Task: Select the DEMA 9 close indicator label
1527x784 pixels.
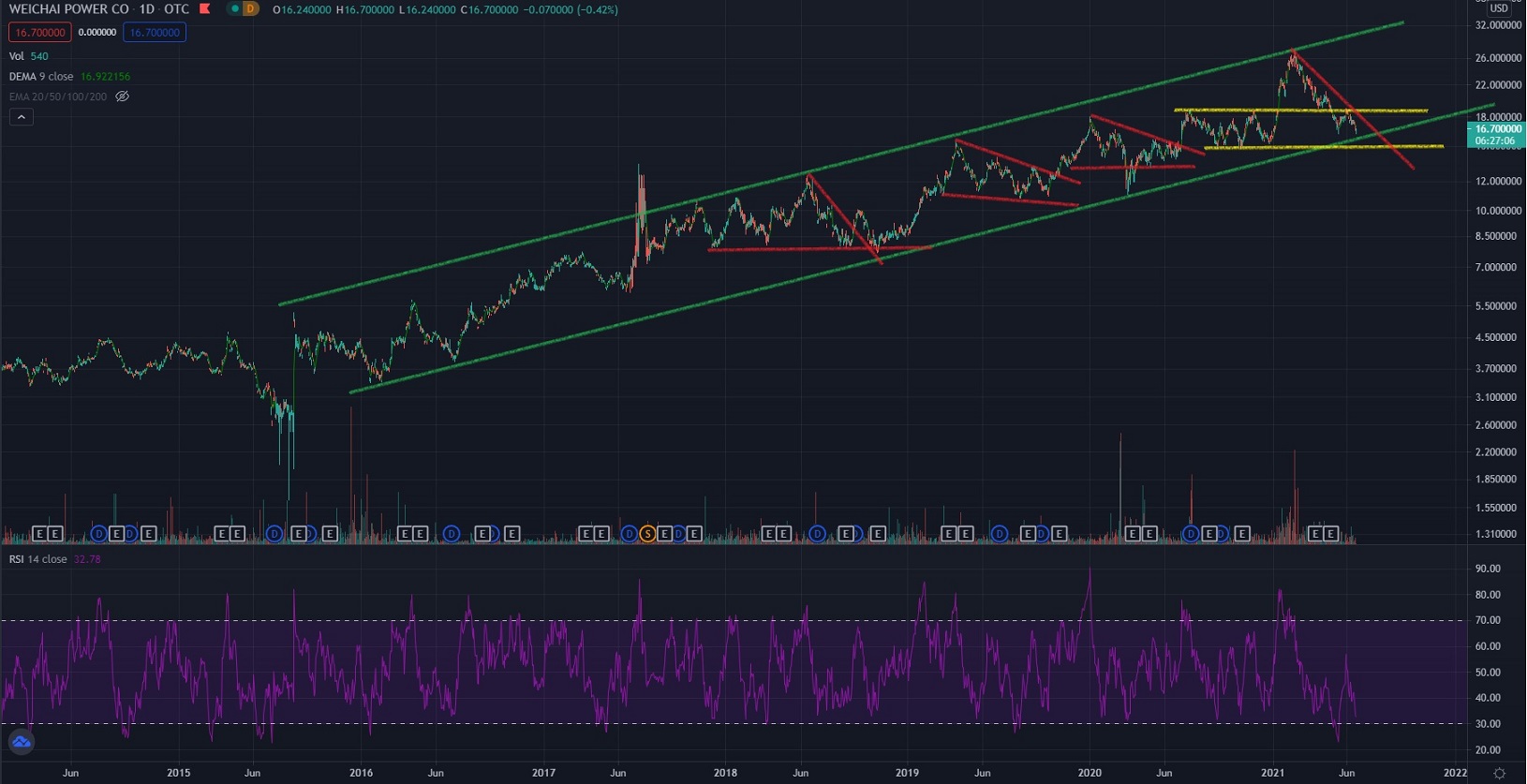Action: click(x=41, y=77)
